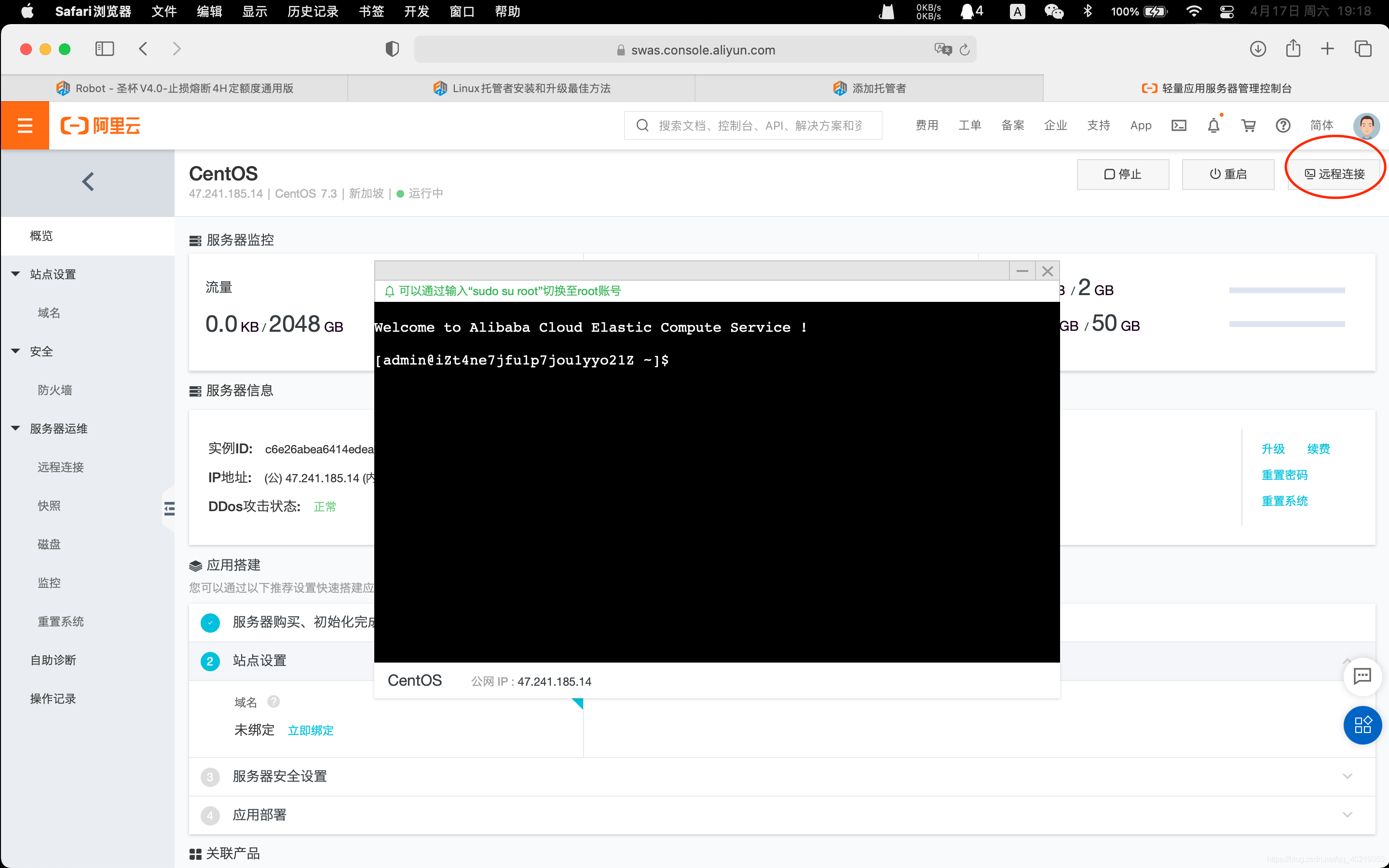Click the sidebar fold handle icon

tap(169, 509)
